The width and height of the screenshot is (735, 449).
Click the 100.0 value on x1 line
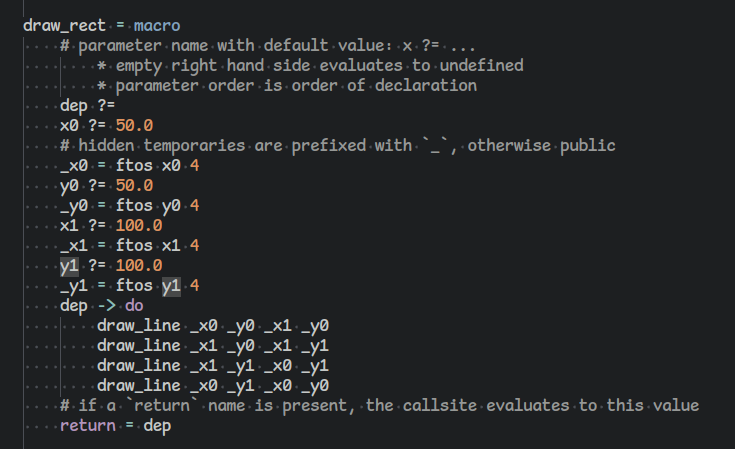(x=139, y=225)
